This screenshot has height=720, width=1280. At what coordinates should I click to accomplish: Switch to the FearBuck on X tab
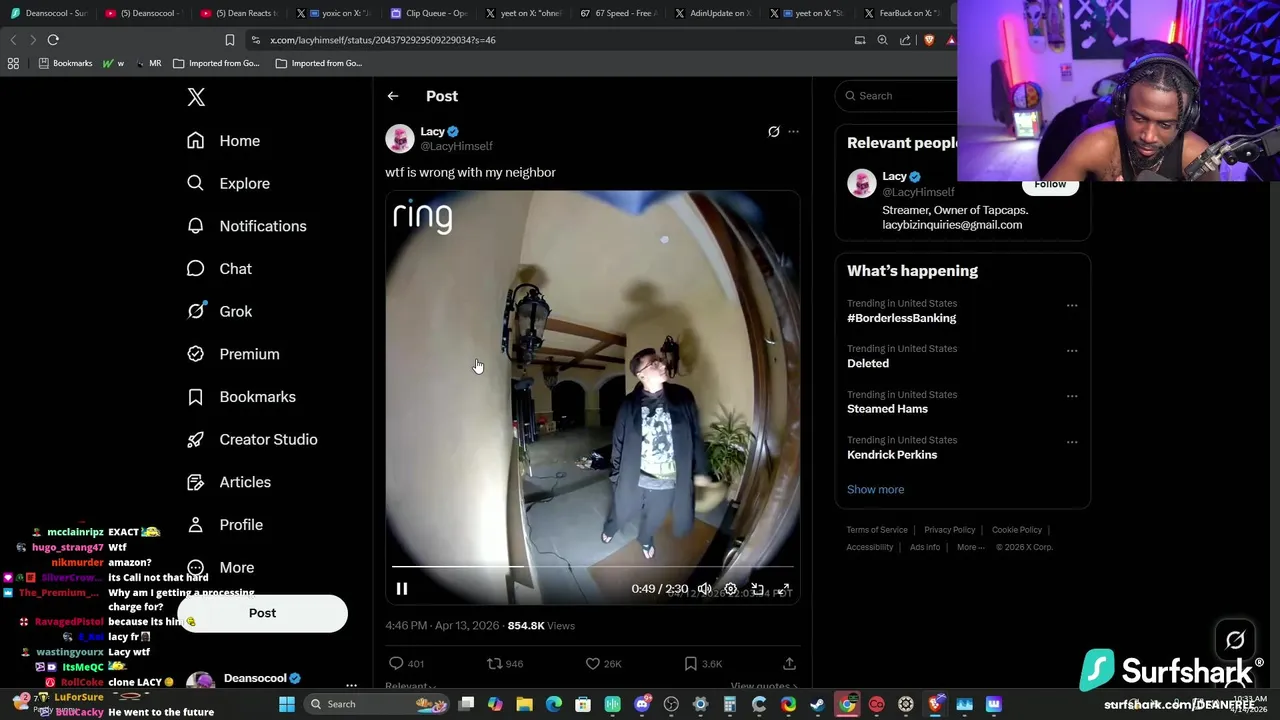[903, 13]
